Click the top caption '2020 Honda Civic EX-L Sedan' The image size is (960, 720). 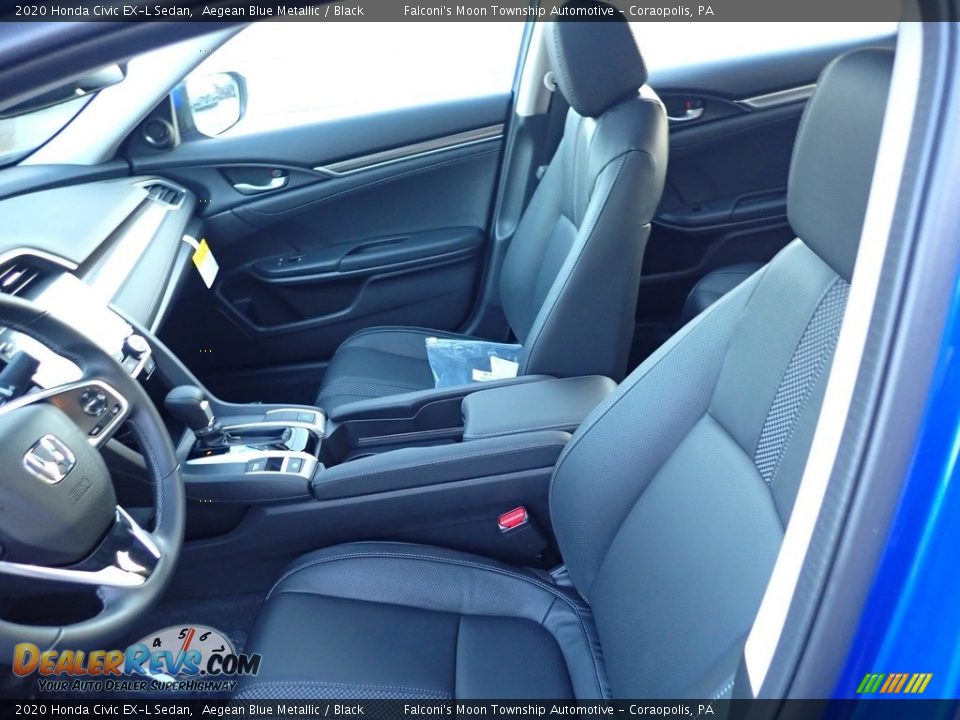(103, 10)
